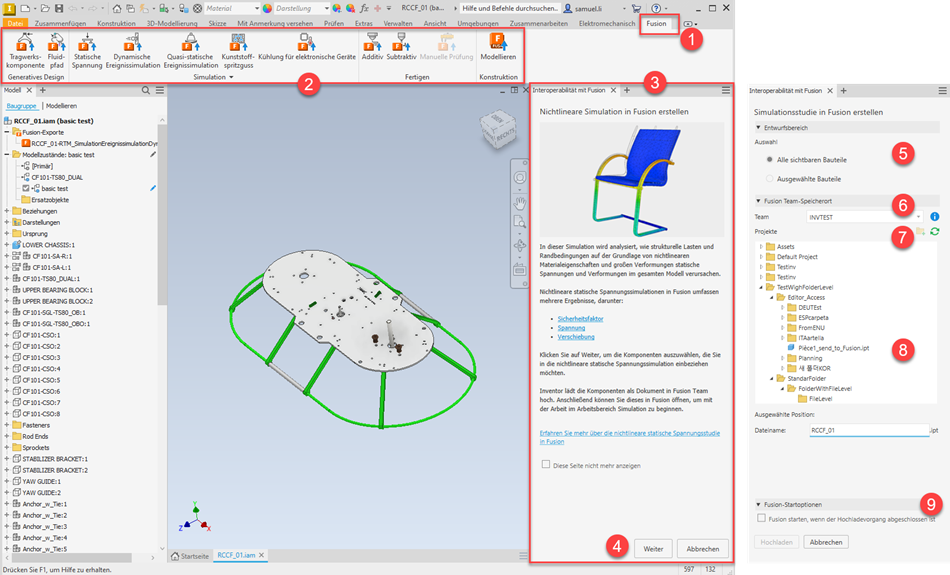
Task: Open the Modell browser panel menu
Action: tap(160, 90)
